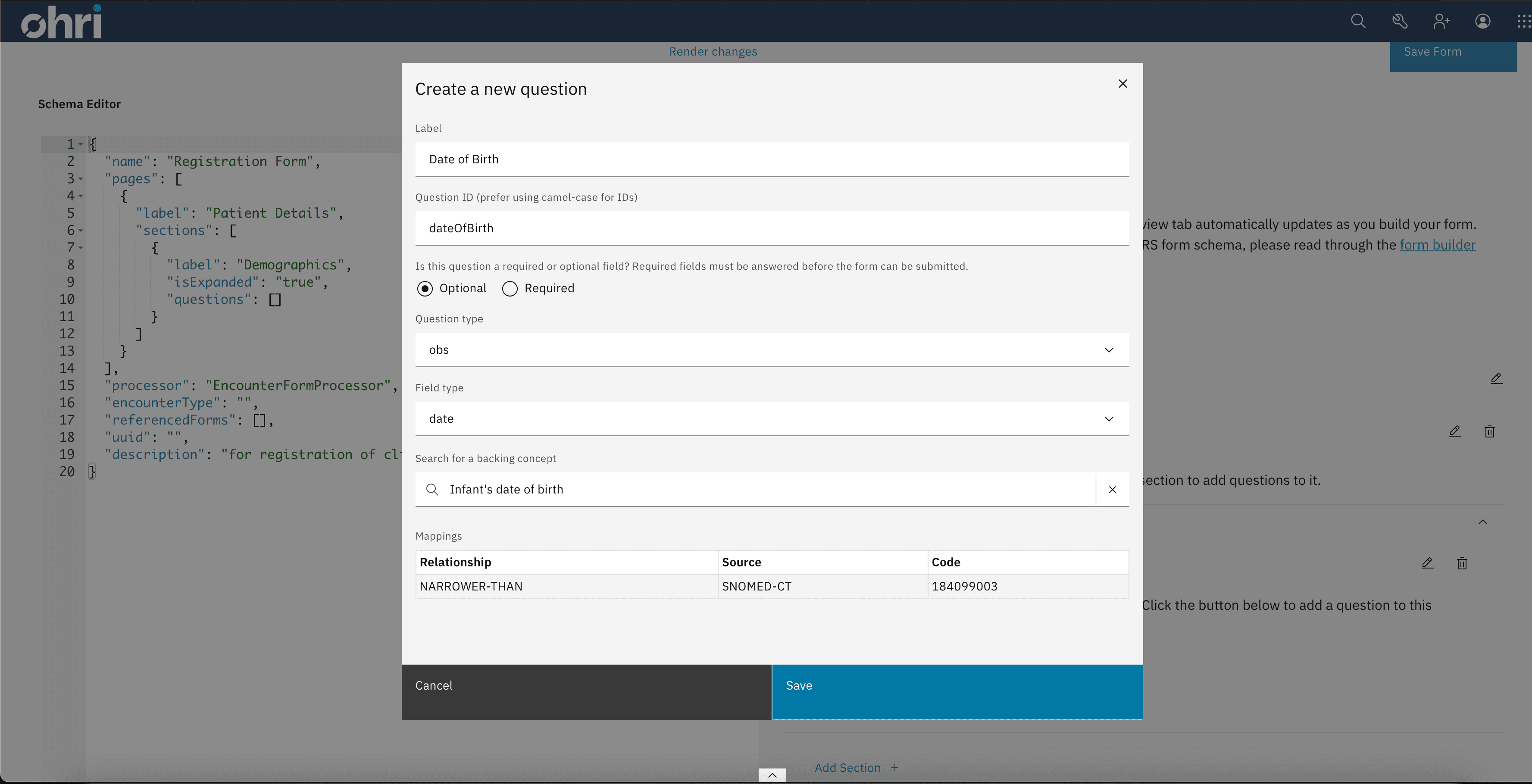The width and height of the screenshot is (1532, 784).
Task: Open the implementer tools wrench icon
Action: pyautogui.click(x=1399, y=22)
